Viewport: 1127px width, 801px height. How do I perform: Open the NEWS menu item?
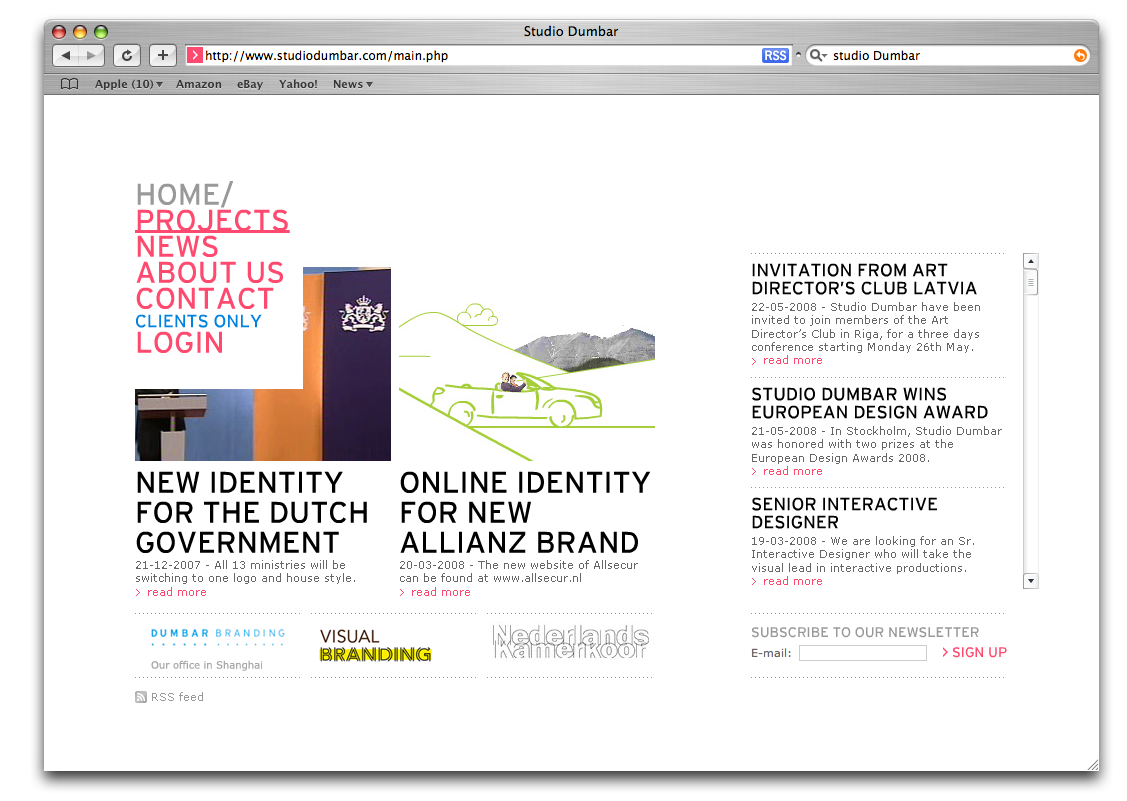(x=177, y=247)
